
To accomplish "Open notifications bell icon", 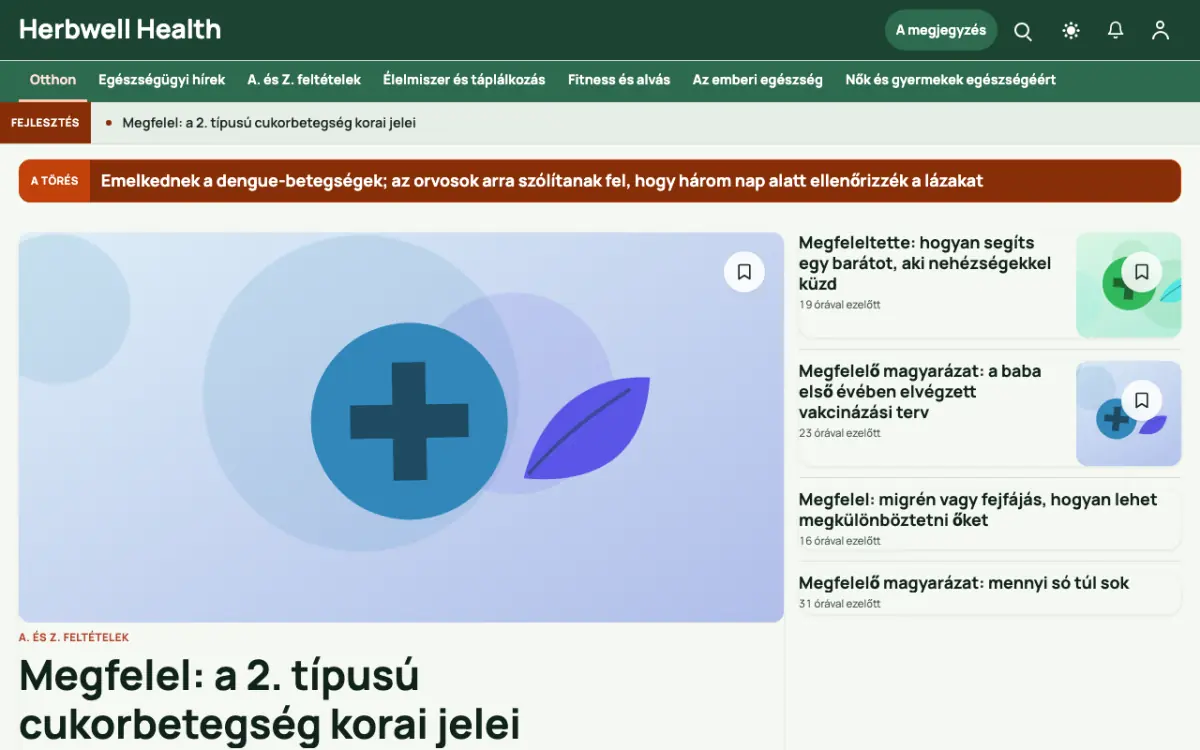I will pyautogui.click(x=1116, y=30).
